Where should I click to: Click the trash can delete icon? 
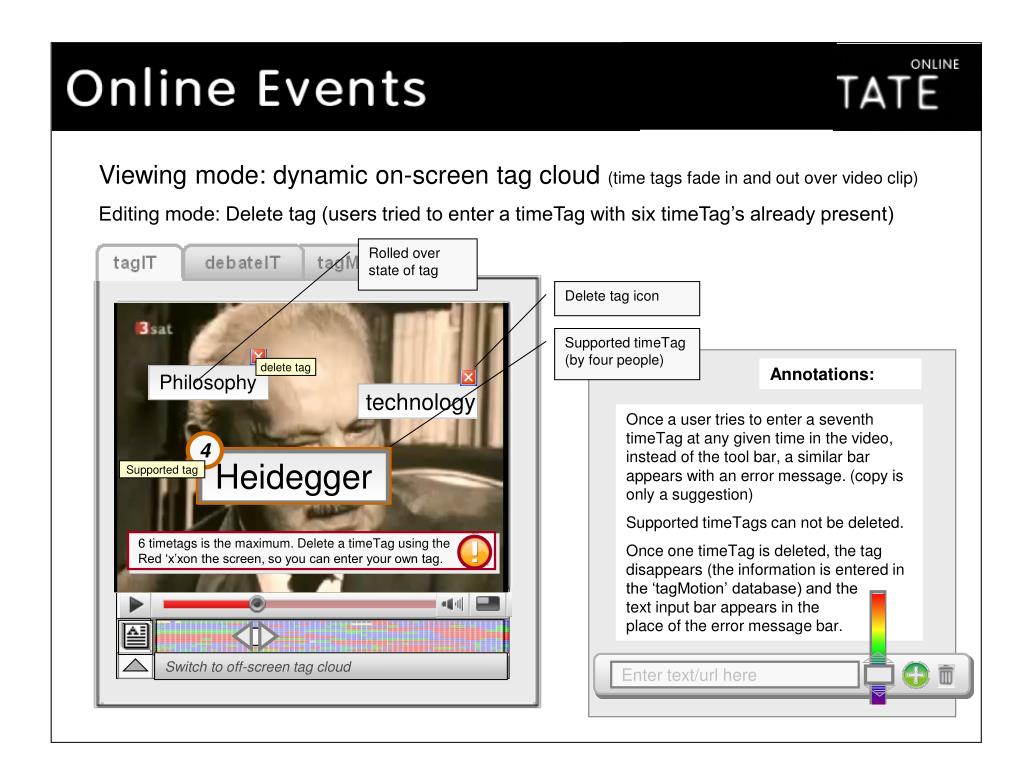pyautogui.click(x=946, y=675)
